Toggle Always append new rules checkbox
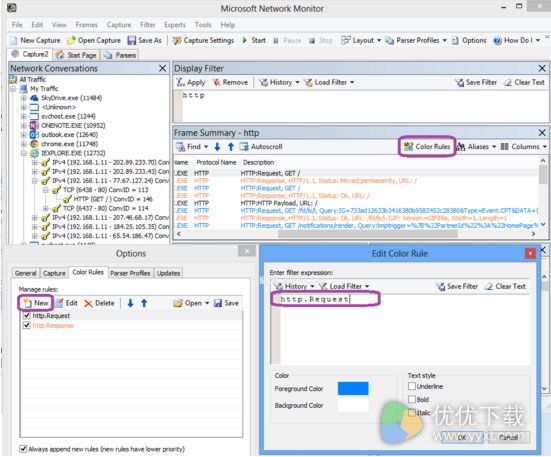The width and height of the screenshot is (551, 457). pos(23,449)
